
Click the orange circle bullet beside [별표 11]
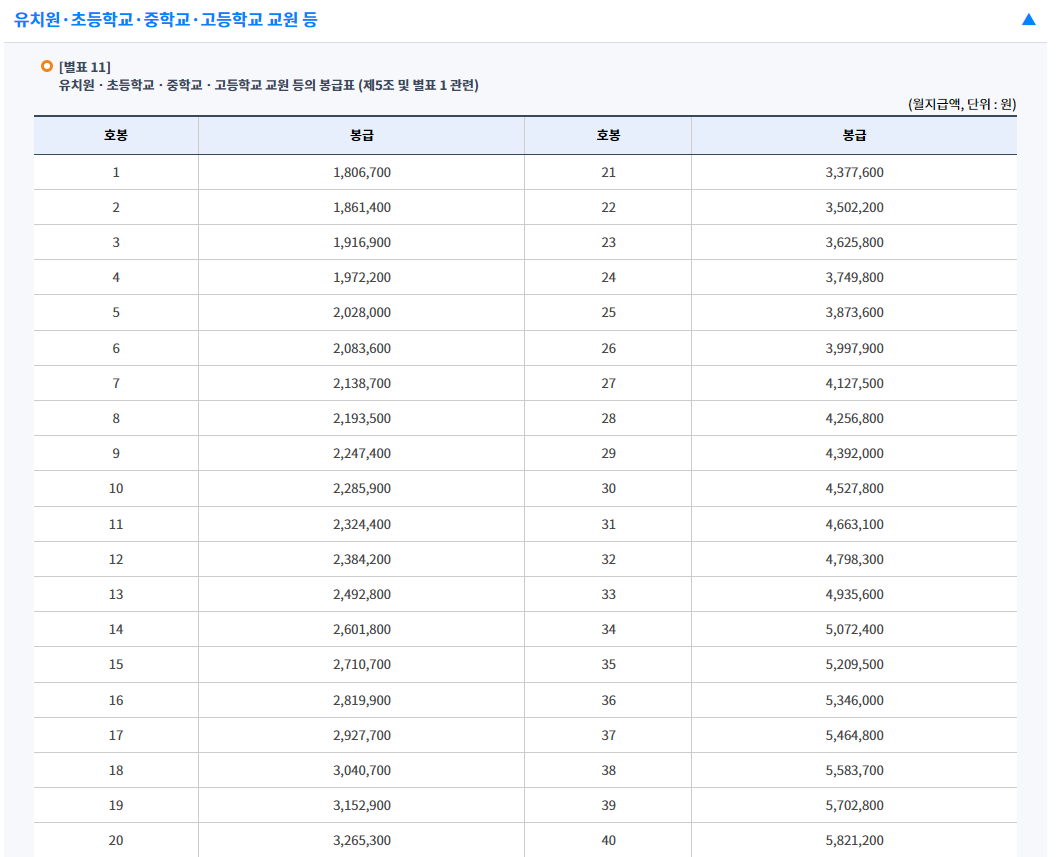pos(46,67)
